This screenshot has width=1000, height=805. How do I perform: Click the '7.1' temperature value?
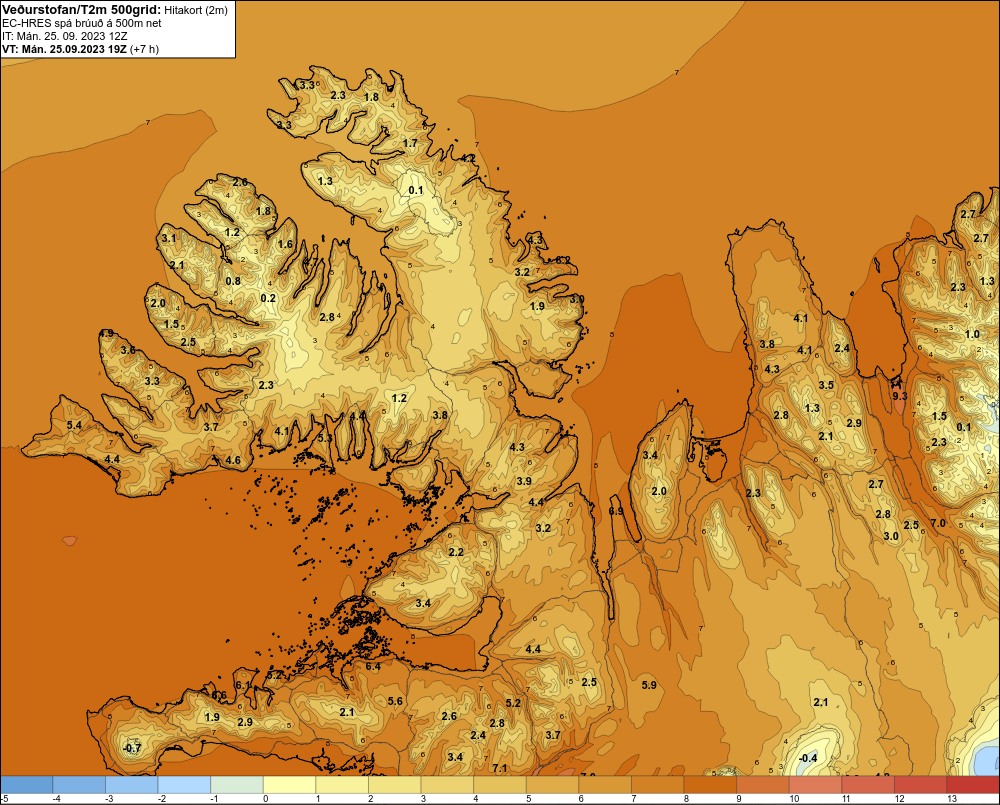[499, 768]
